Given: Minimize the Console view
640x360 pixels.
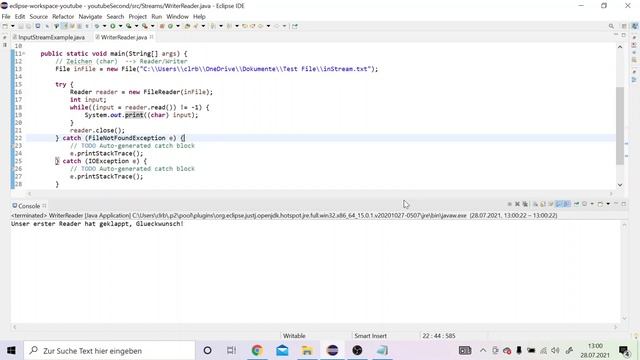Looking at the screenshot, I should [x=616, y=203].
